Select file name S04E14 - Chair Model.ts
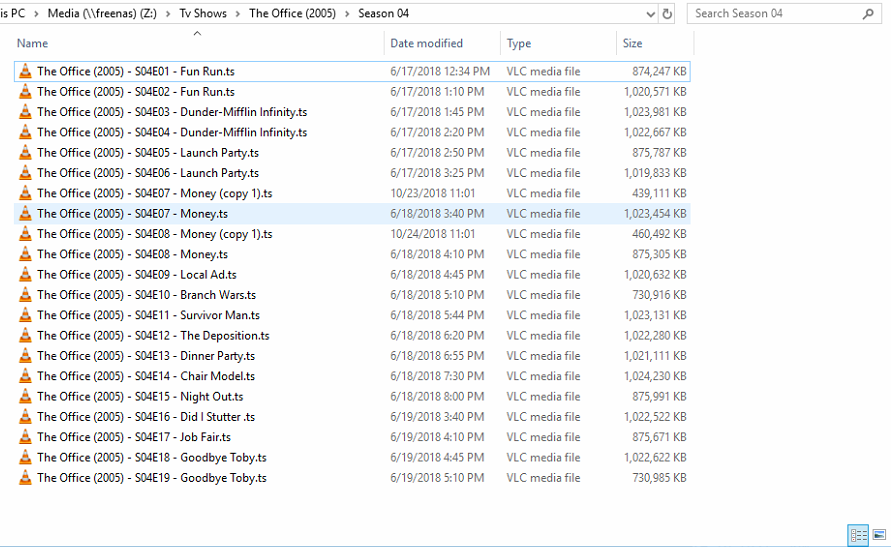Screen dimensions: 891x547 coord(146,376)
